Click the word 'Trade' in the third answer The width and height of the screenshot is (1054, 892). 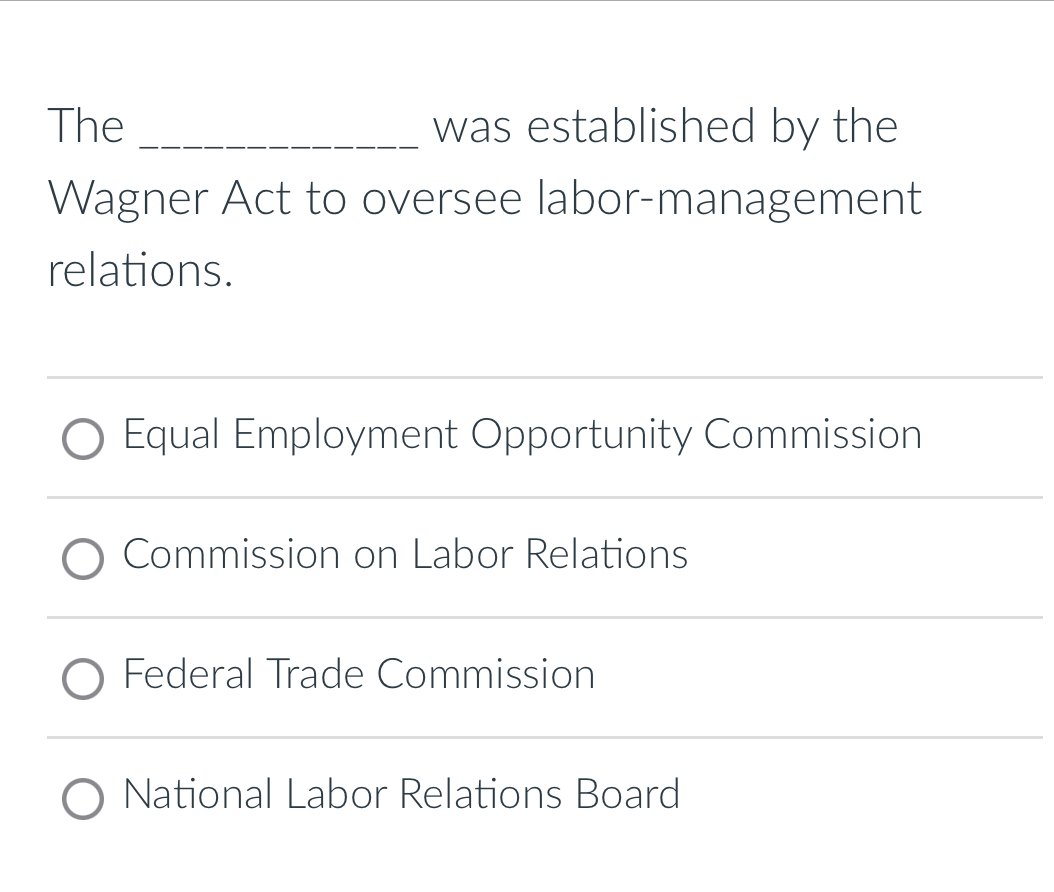[x=315, y=674]
